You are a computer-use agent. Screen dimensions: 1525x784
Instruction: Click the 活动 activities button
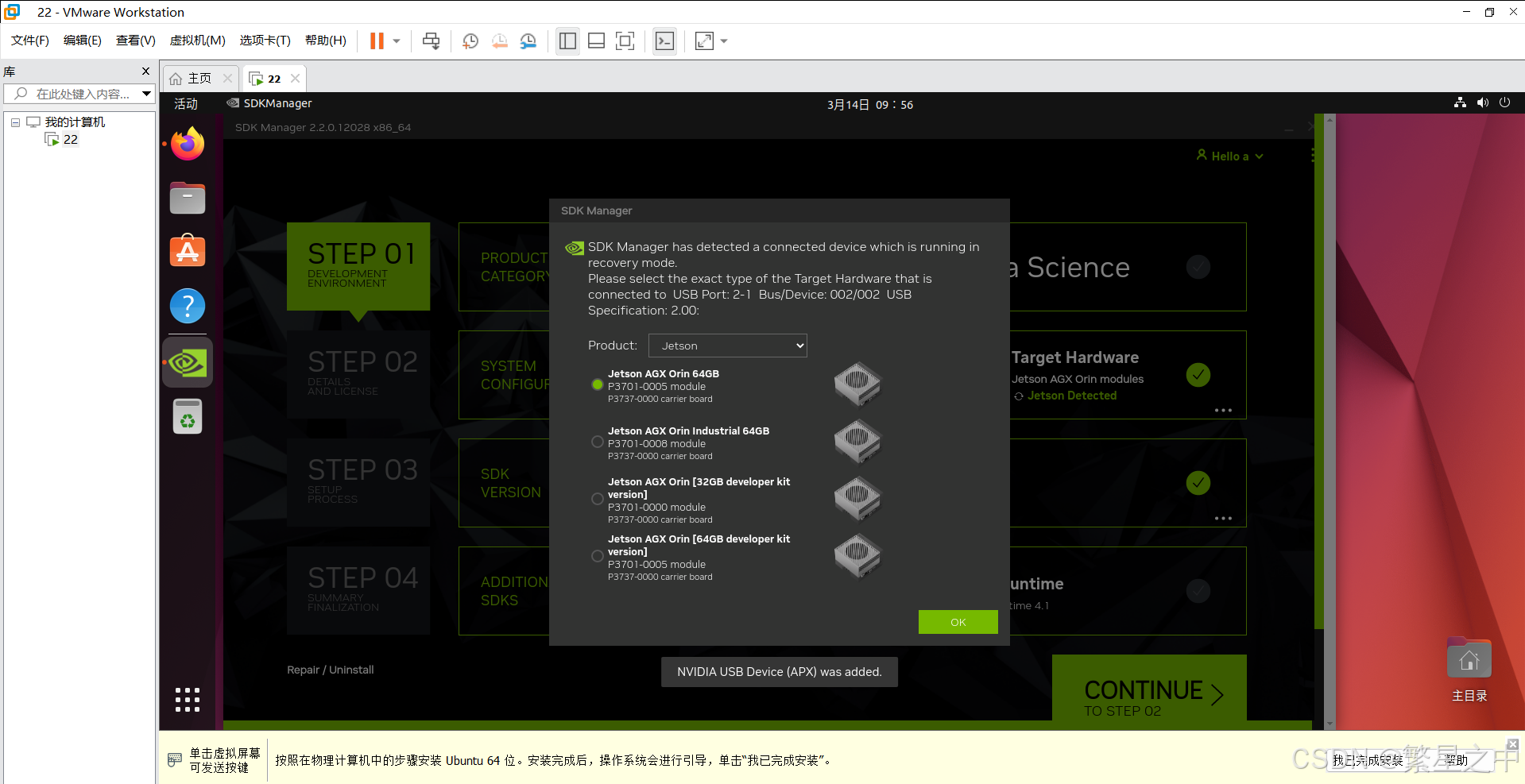(186, 104)
